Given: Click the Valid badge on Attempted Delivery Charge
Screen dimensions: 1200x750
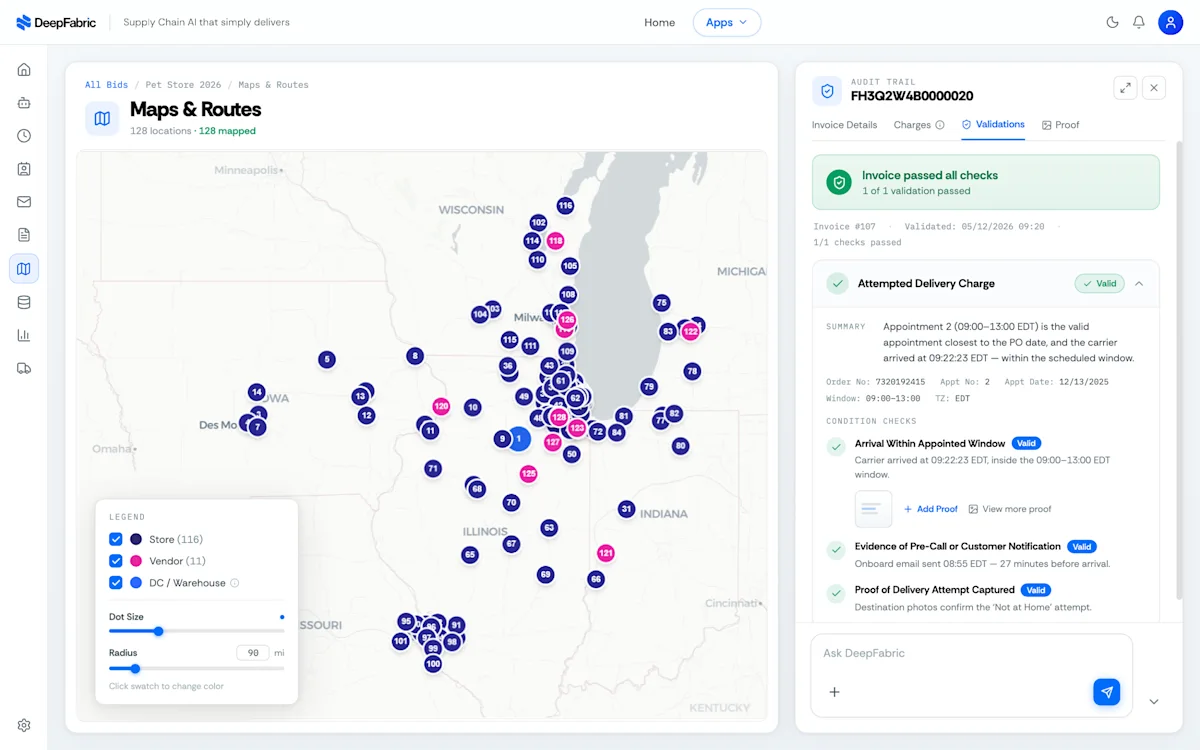Looking at the screenshot, I should pos(1099,284).
